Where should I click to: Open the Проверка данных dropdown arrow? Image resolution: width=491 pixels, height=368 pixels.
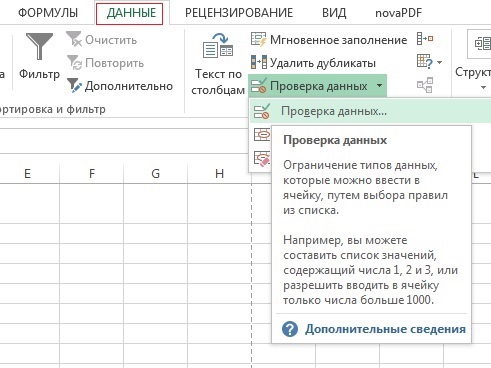(x=379, y=86)
